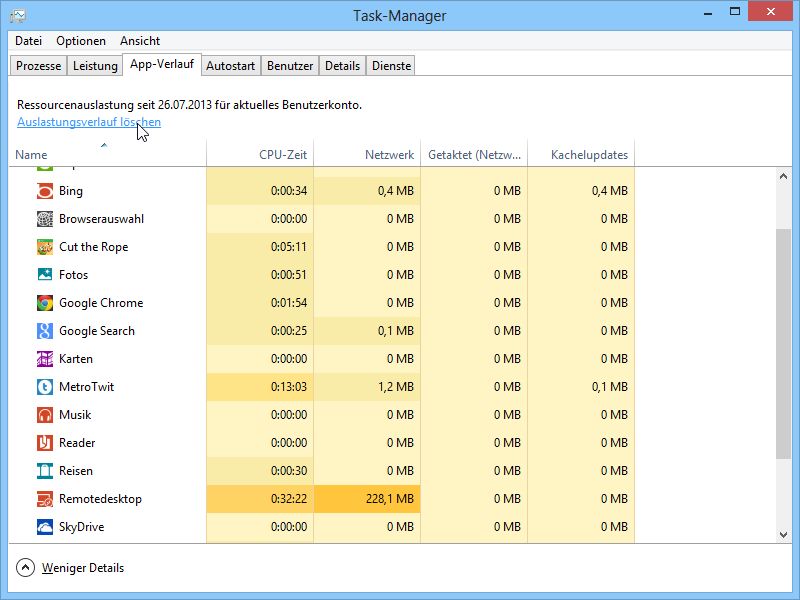Switch to the Leistung tab
The height and width of the screenshot is (600, 800).
[x=95, y=66]
